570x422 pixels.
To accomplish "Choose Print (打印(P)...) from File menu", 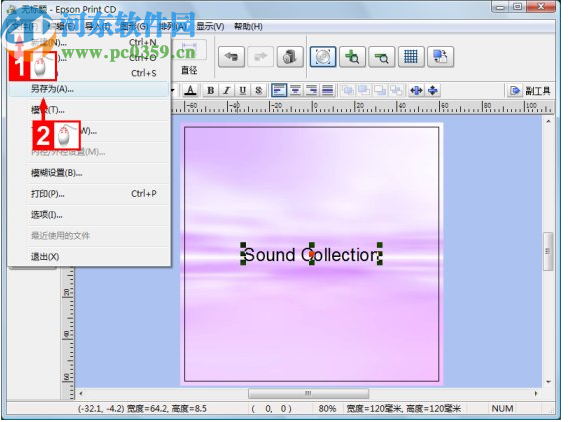I will [88, 194].
